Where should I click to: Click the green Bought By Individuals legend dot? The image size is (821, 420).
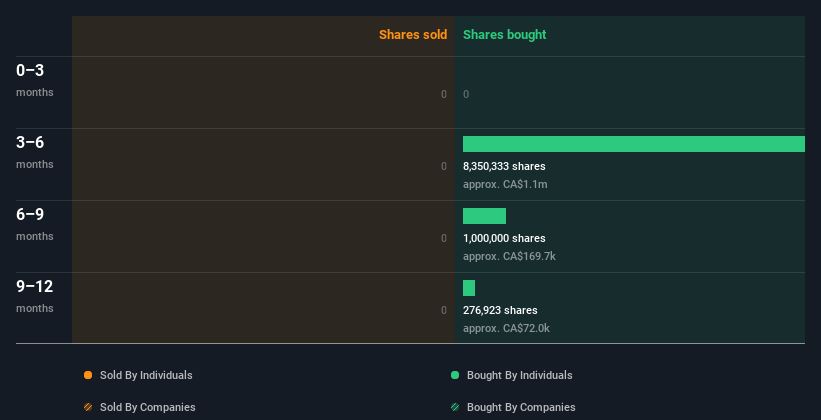(x=455, y=375)
